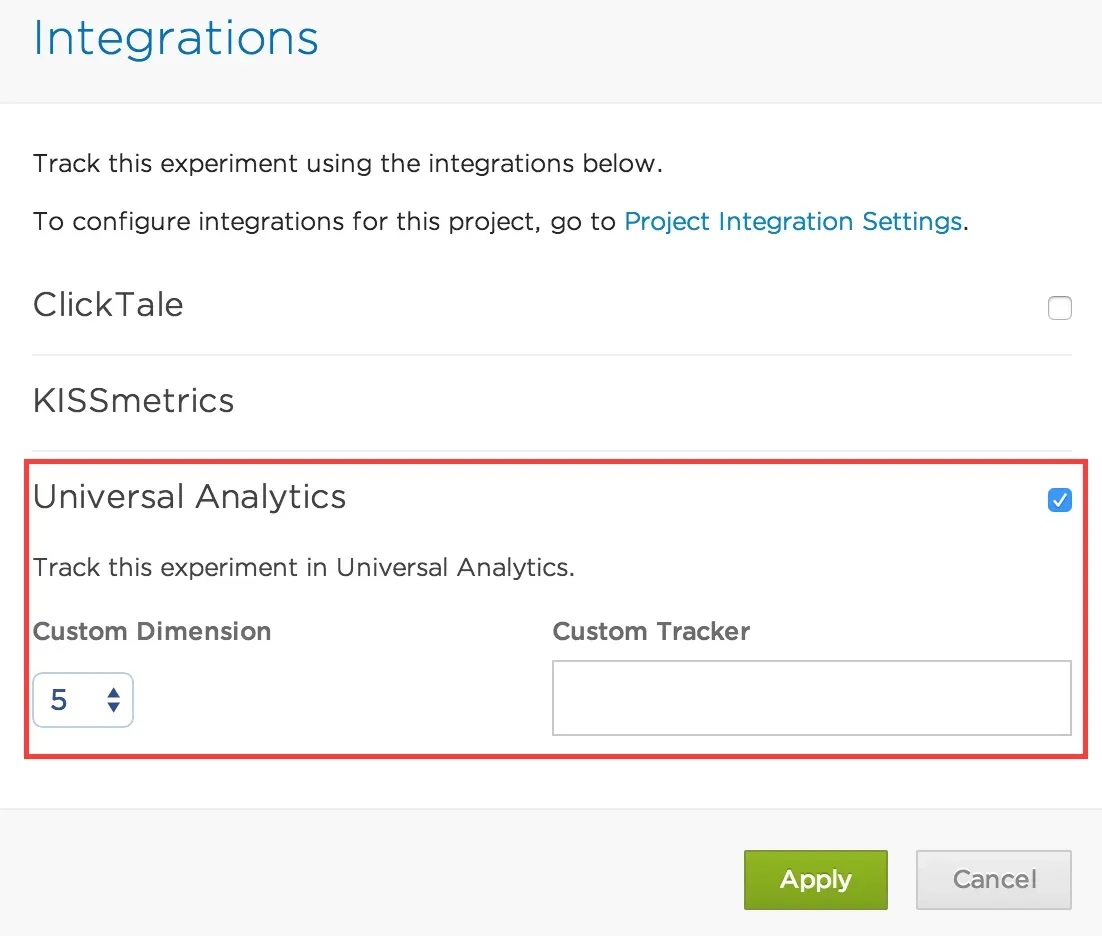Open the Custom Dimension dropdown

(83, 700)
